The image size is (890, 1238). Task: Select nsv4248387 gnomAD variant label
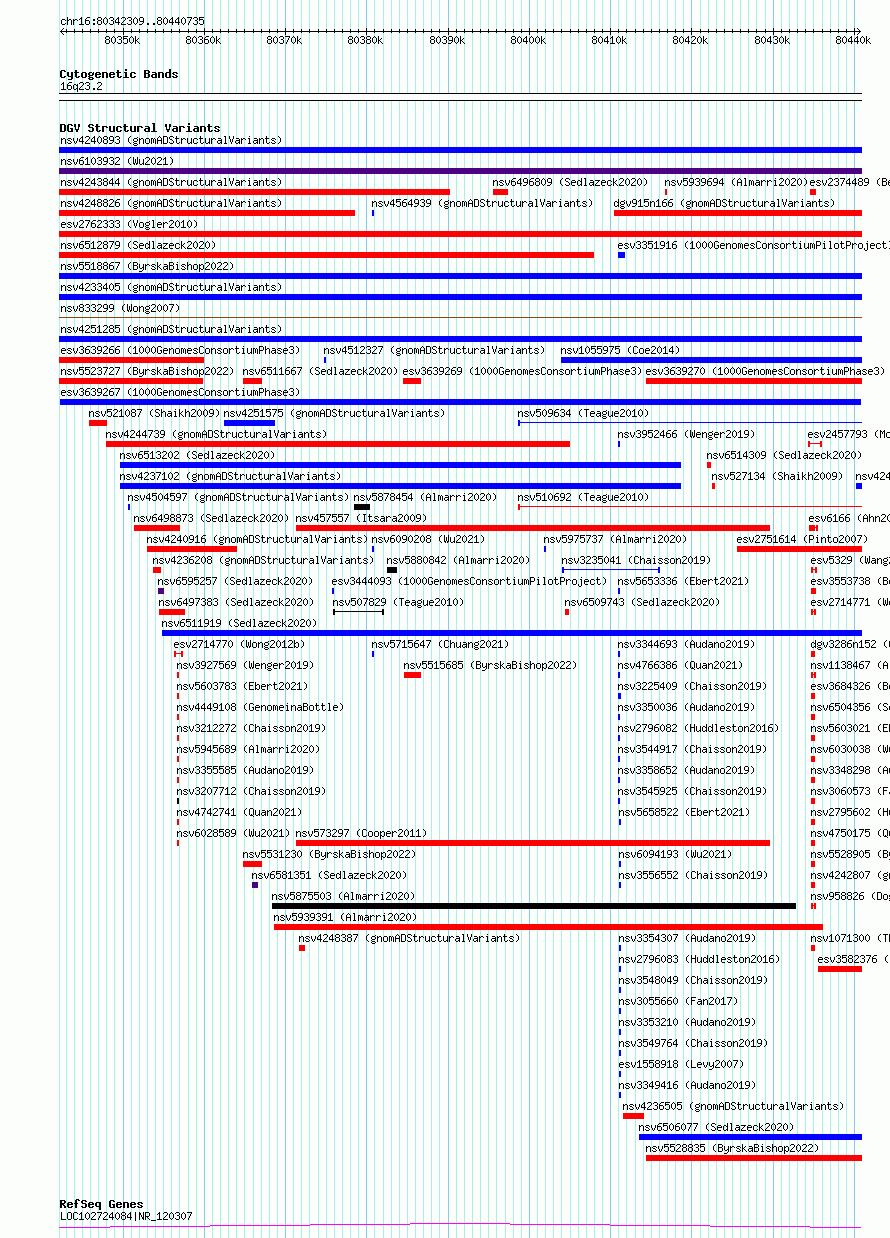coord(409,938)
